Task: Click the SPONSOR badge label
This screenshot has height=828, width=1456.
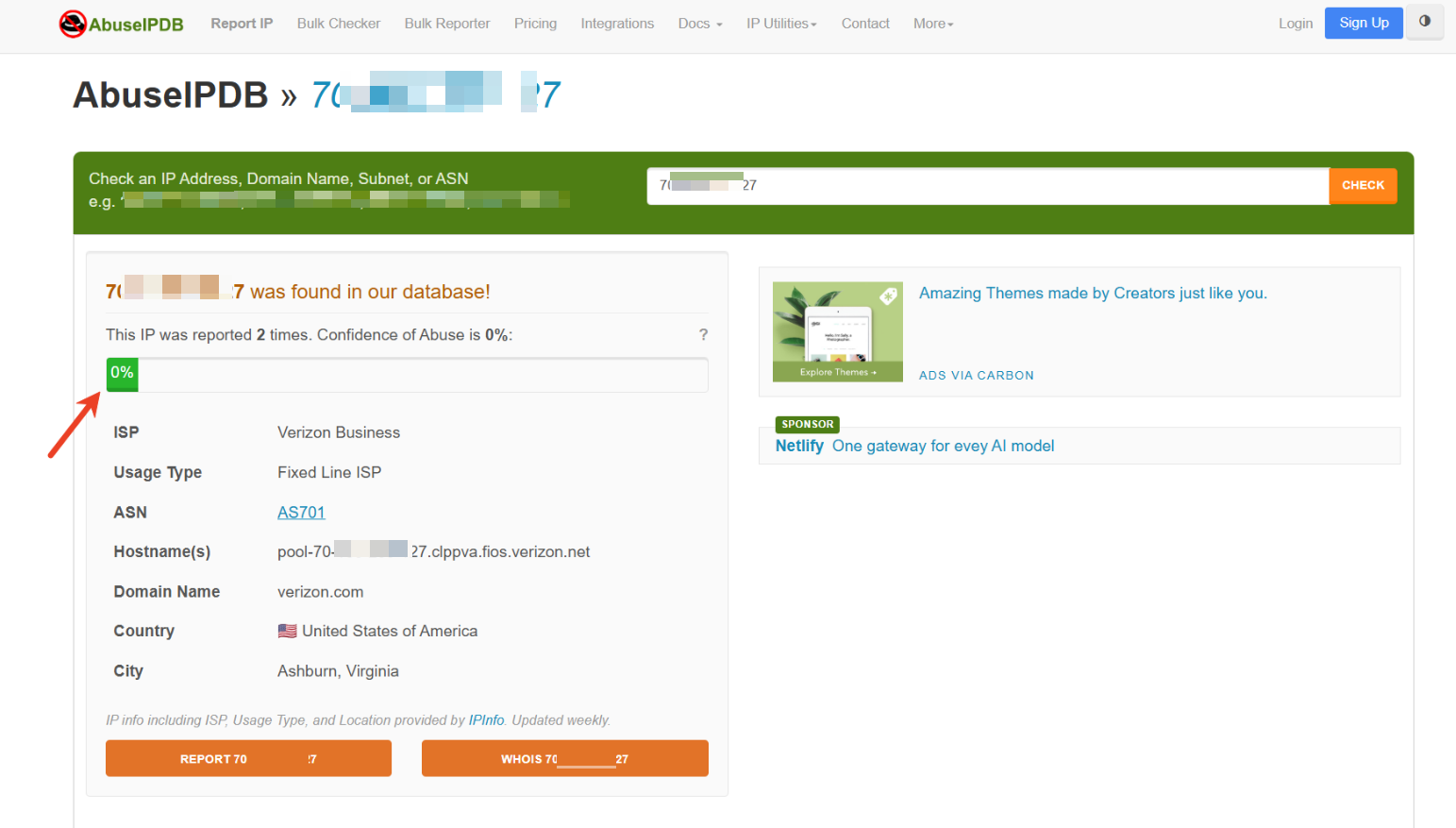Action: pos(807,424)
